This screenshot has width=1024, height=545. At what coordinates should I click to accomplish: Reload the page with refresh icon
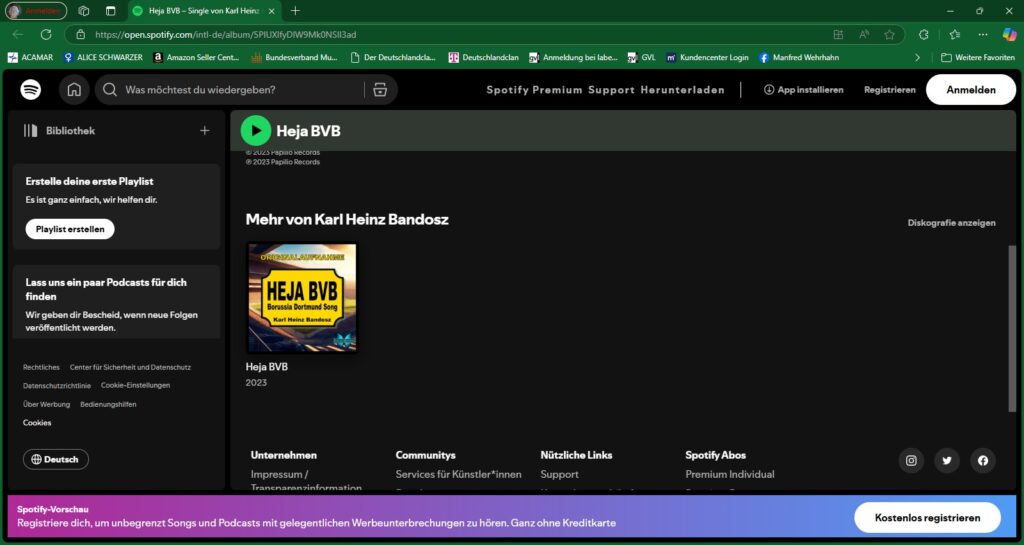coord(46,35)
